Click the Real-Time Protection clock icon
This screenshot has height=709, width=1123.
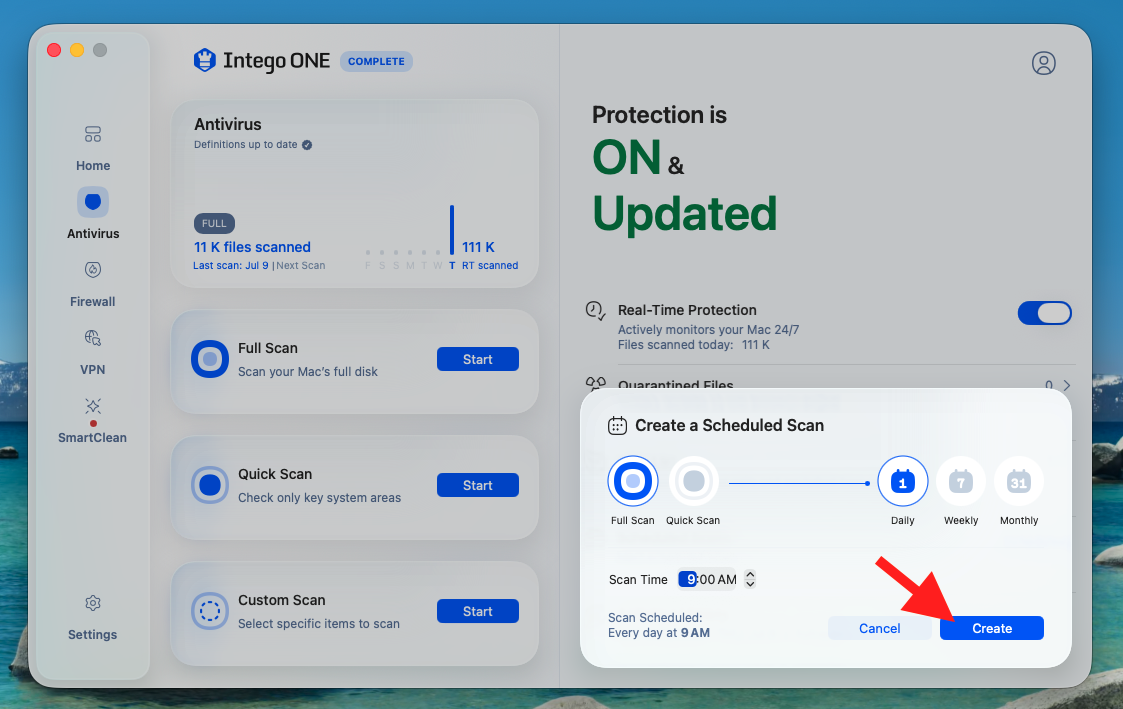[595, 310]
